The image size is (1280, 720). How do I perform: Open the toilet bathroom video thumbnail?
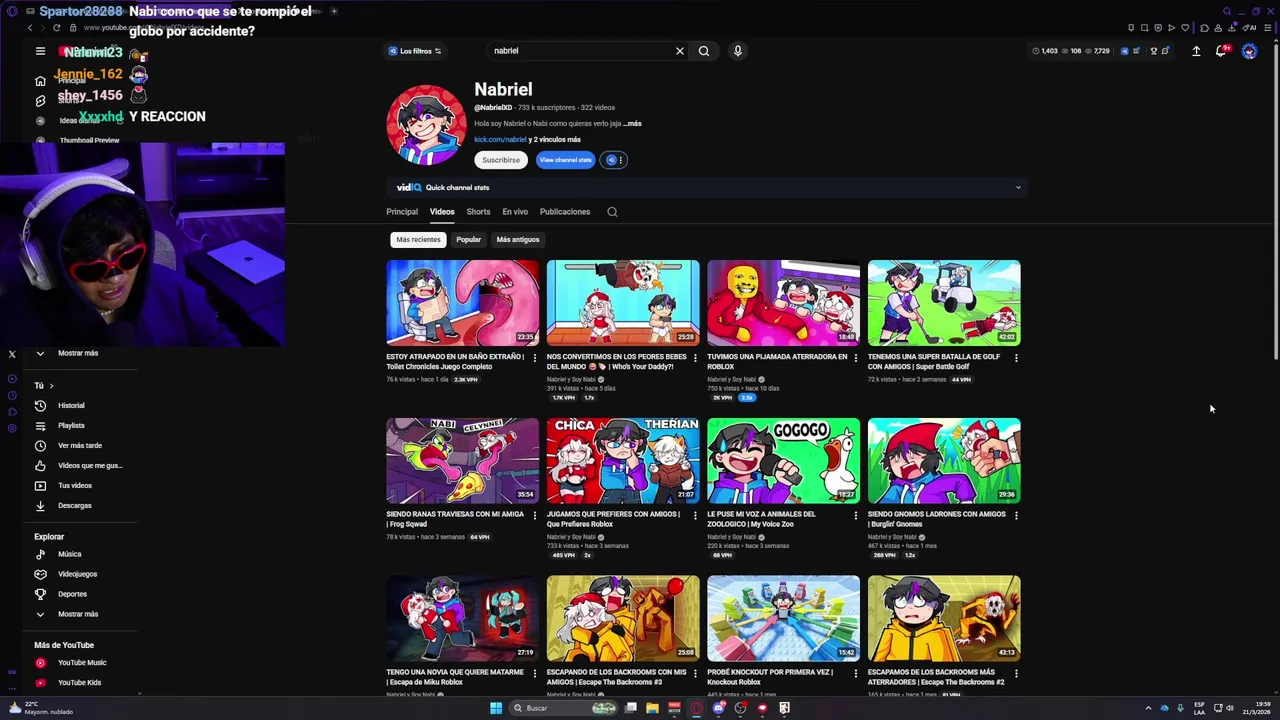point(462,303)
